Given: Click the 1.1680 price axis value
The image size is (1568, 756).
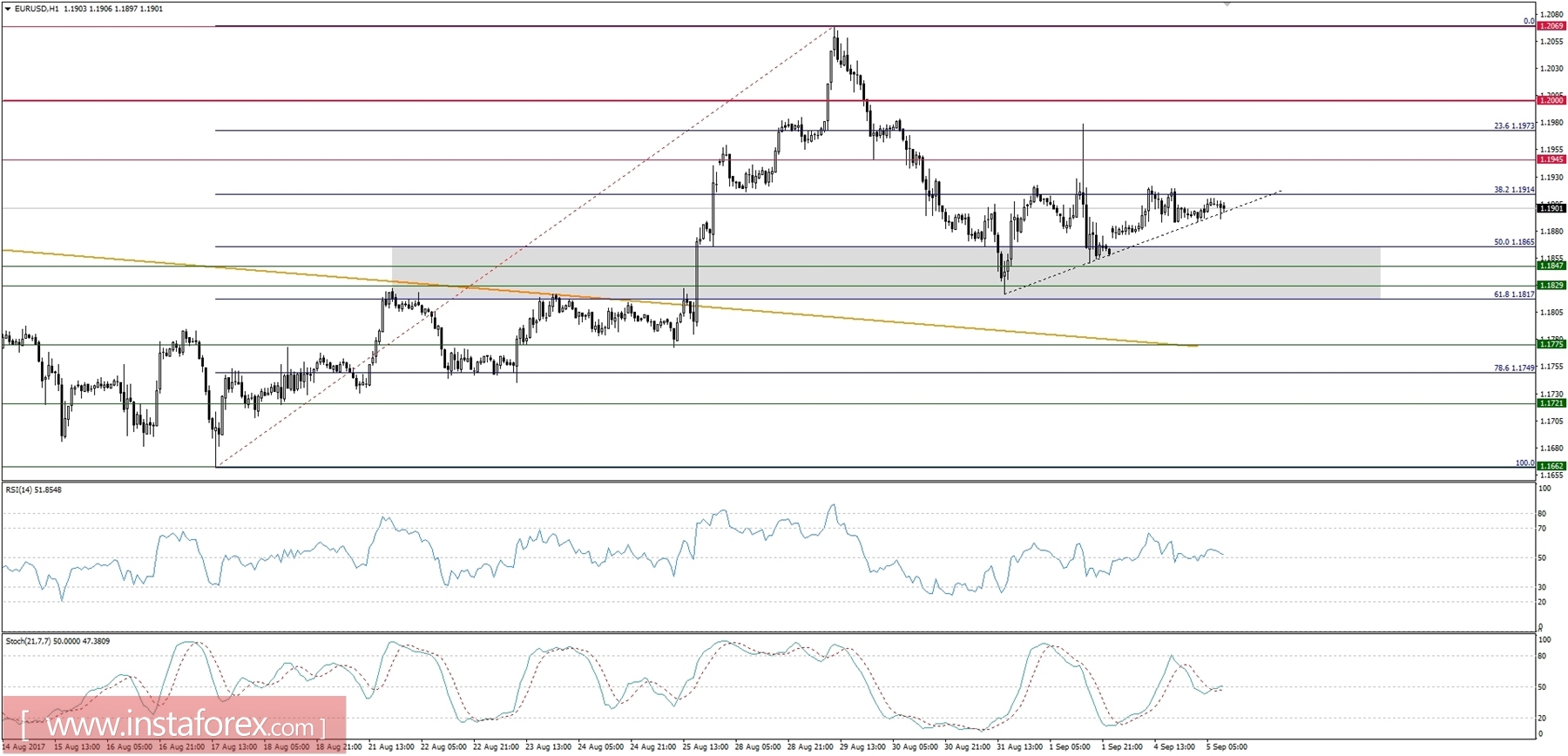Looking at the screenshot, I should [x=1551, y=448].
